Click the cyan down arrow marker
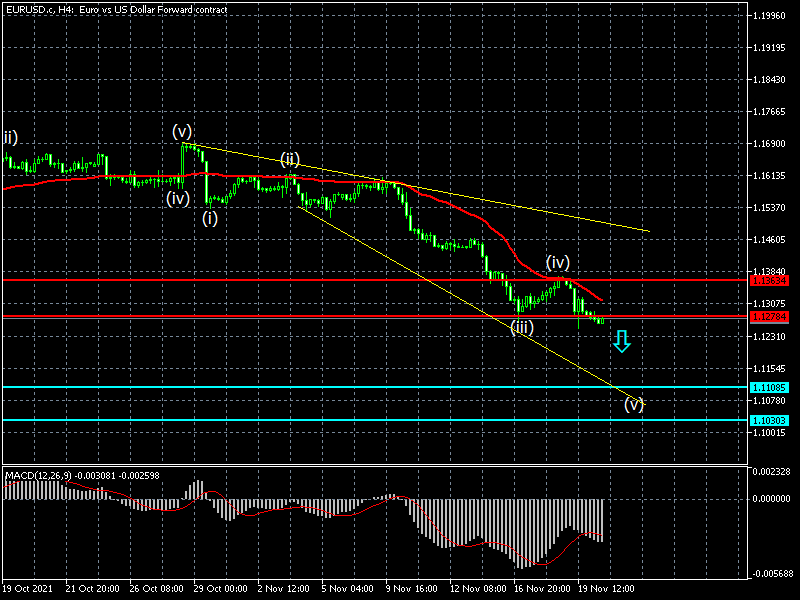800x600 pixels. click(622, 341)
